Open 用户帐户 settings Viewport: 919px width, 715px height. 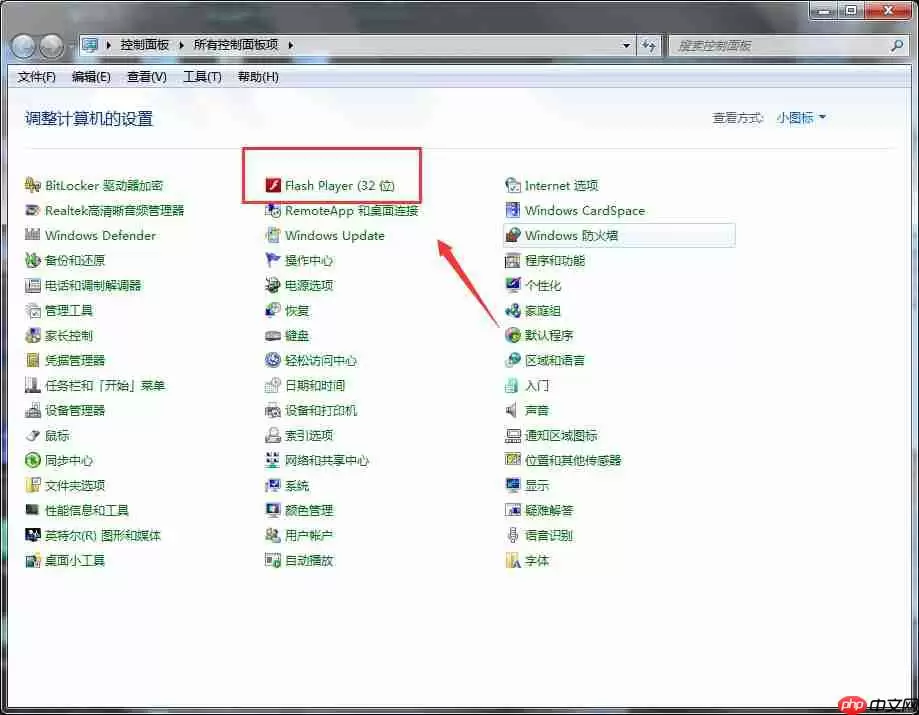[x=311, y=535]
